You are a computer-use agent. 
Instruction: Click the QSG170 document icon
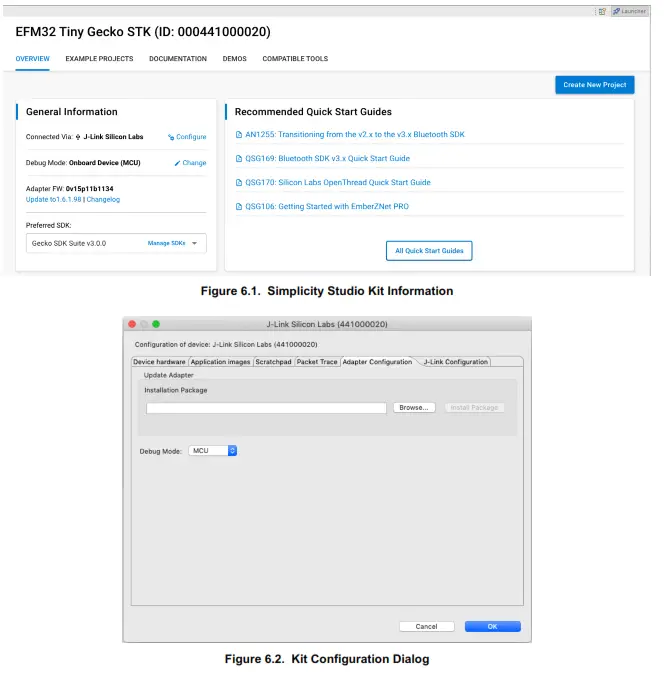238,183
